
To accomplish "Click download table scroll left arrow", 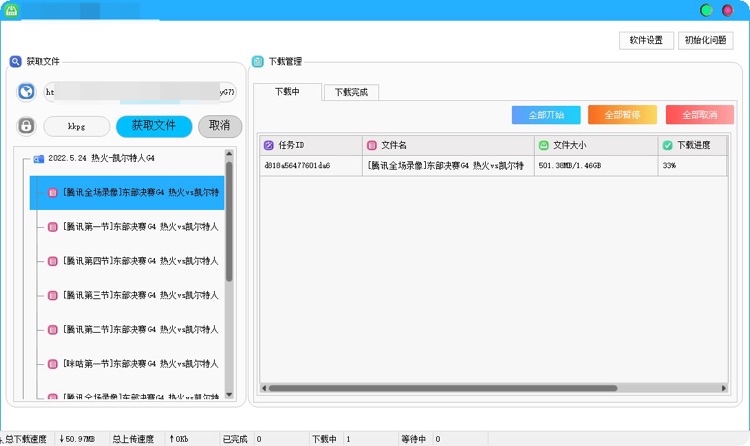I will [x=264, y=388].
